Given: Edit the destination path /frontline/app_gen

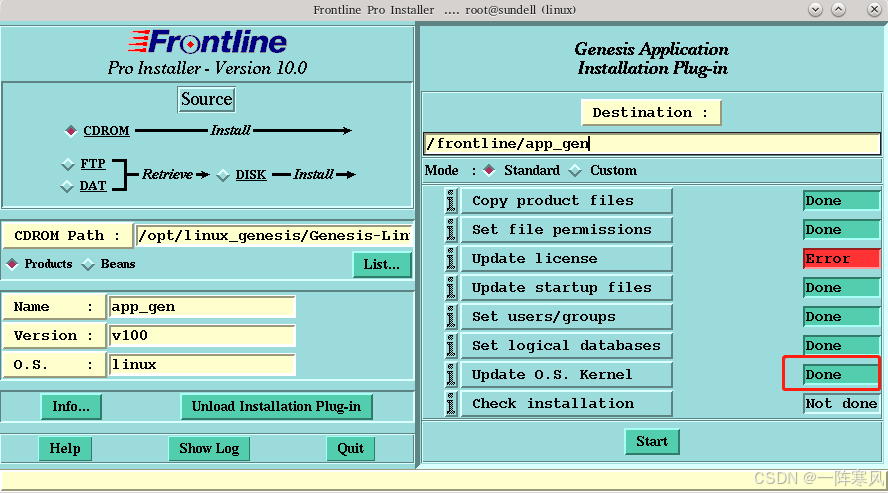Looking at the screenshot, I should click(652, 144).
